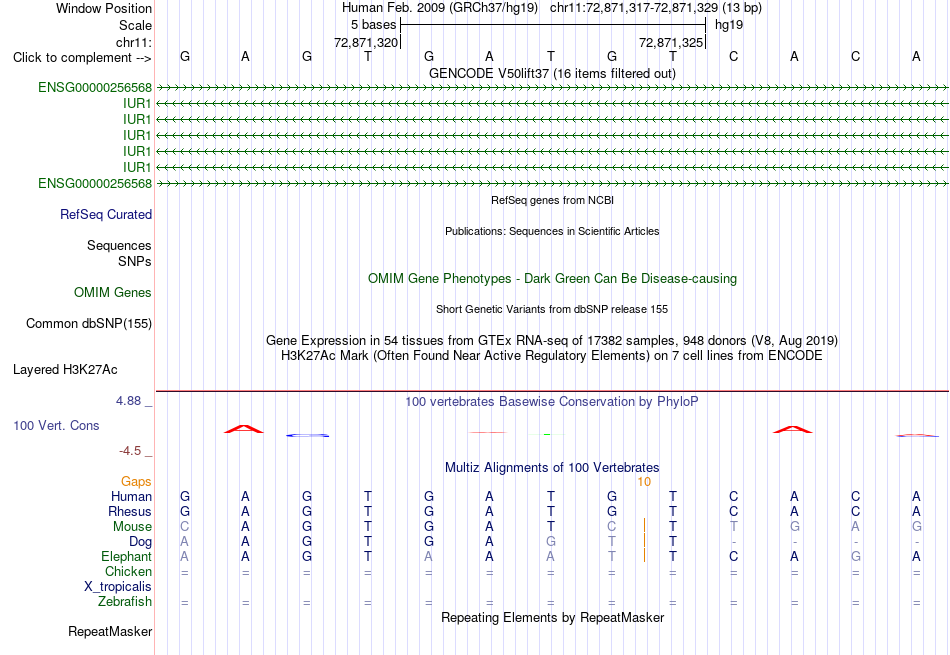
Task: Click 'Click to complement -->' label
Action: 82,58
